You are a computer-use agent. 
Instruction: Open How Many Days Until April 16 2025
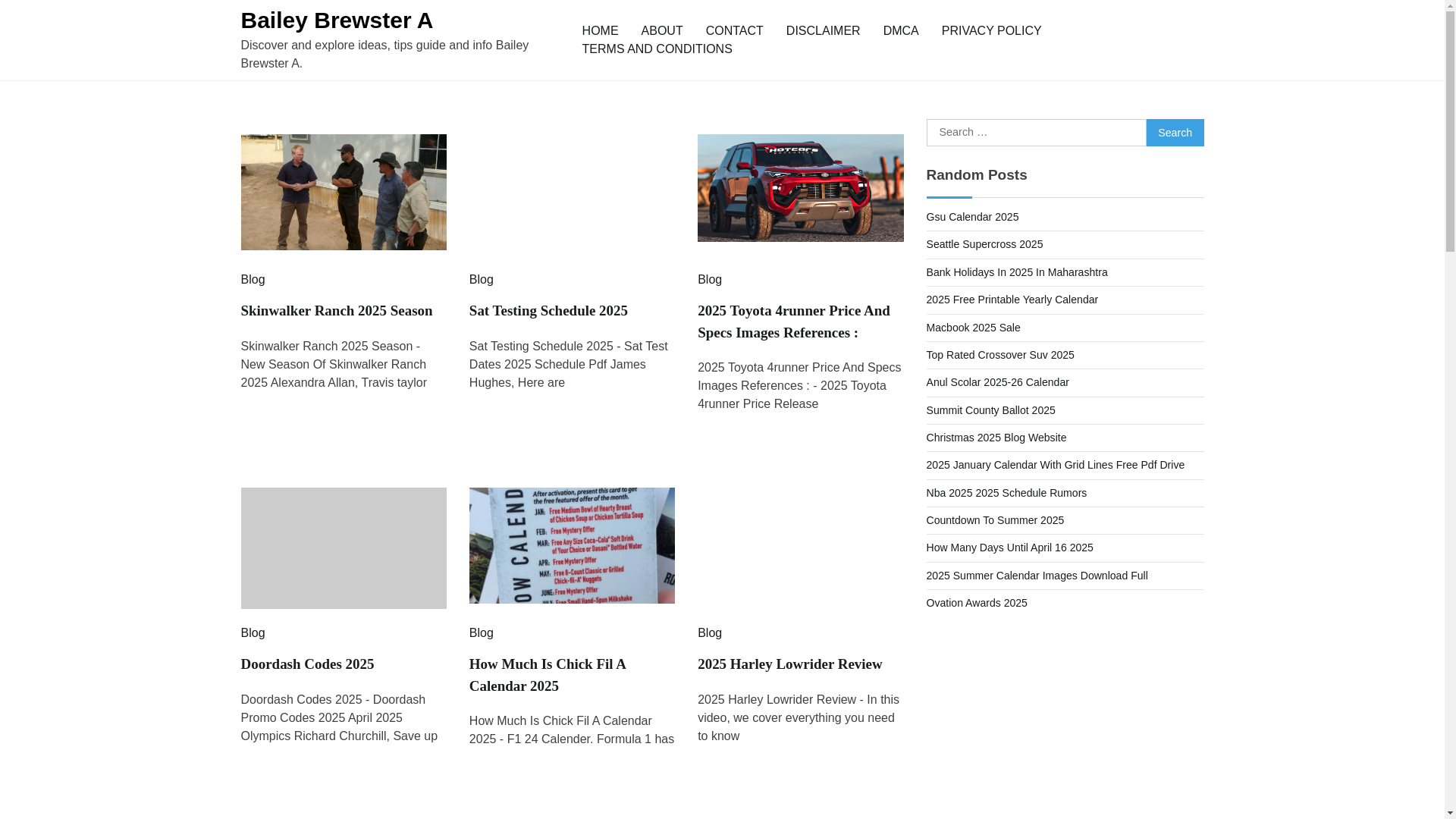[x=1009, y=548]
